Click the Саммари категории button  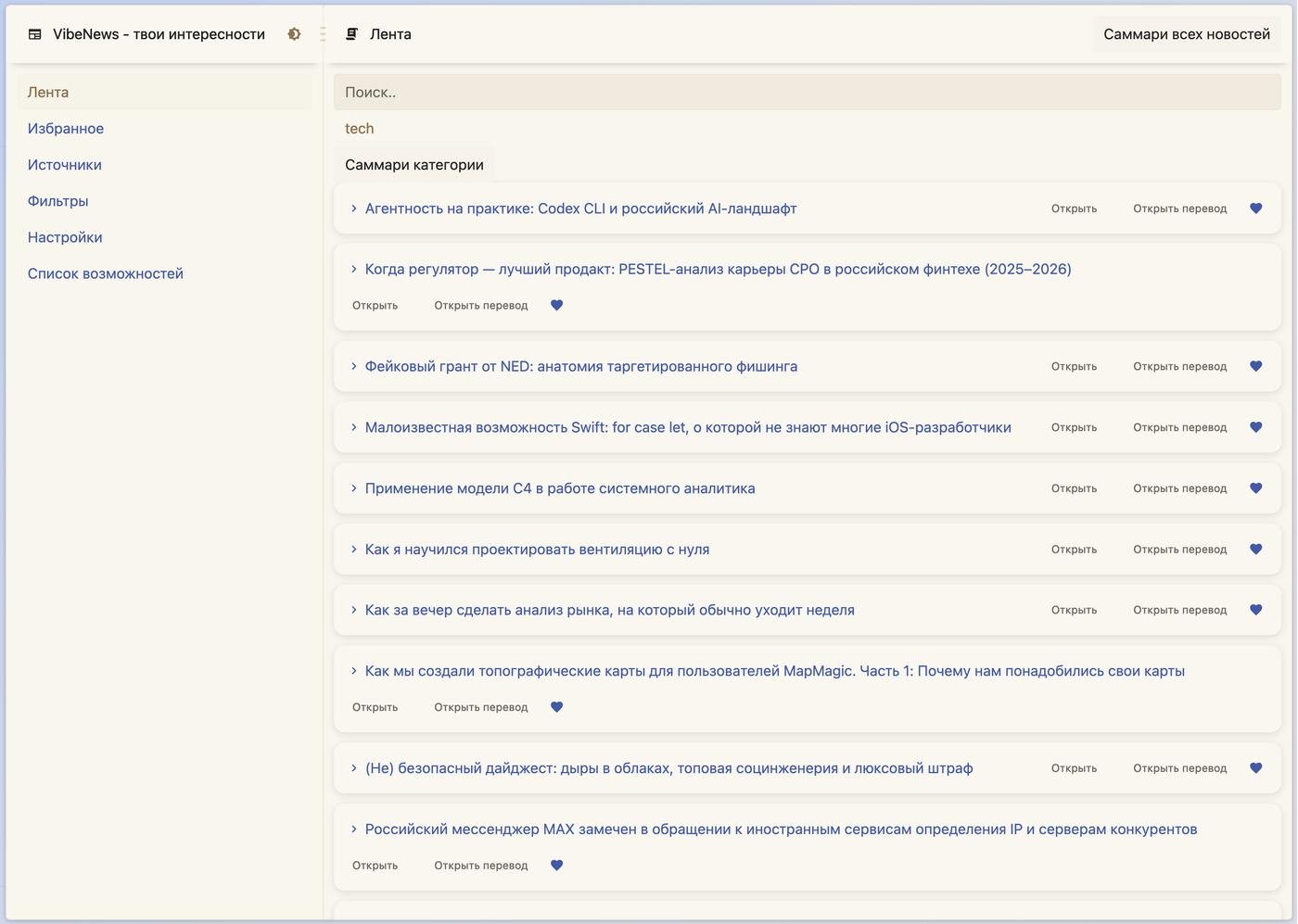pos(414,165)
